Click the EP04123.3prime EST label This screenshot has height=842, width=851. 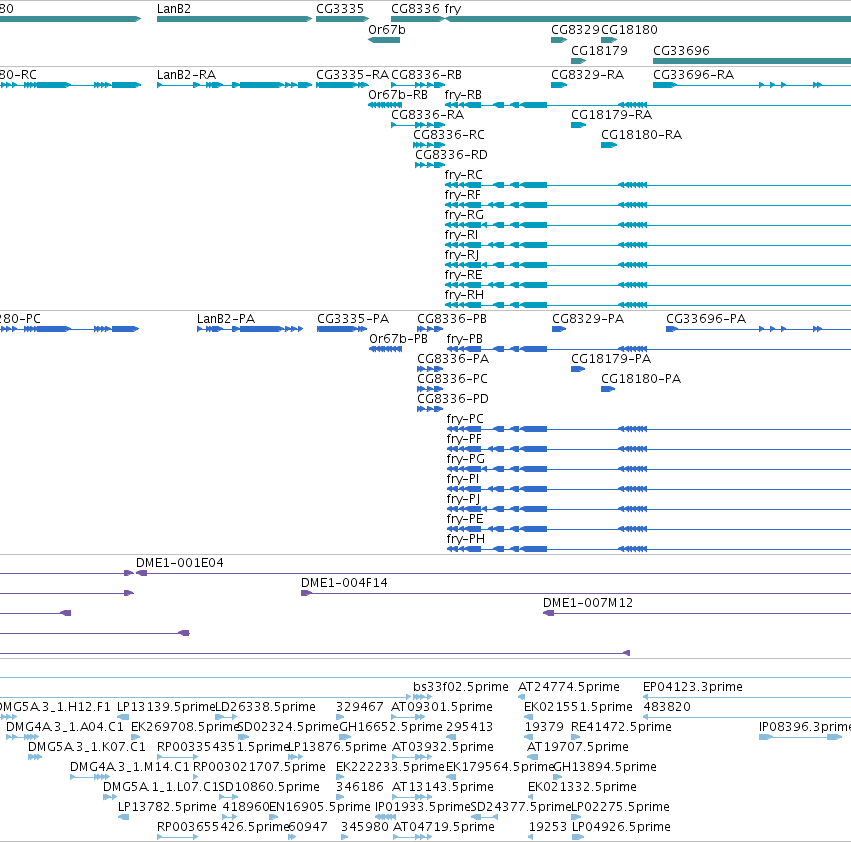693,687
